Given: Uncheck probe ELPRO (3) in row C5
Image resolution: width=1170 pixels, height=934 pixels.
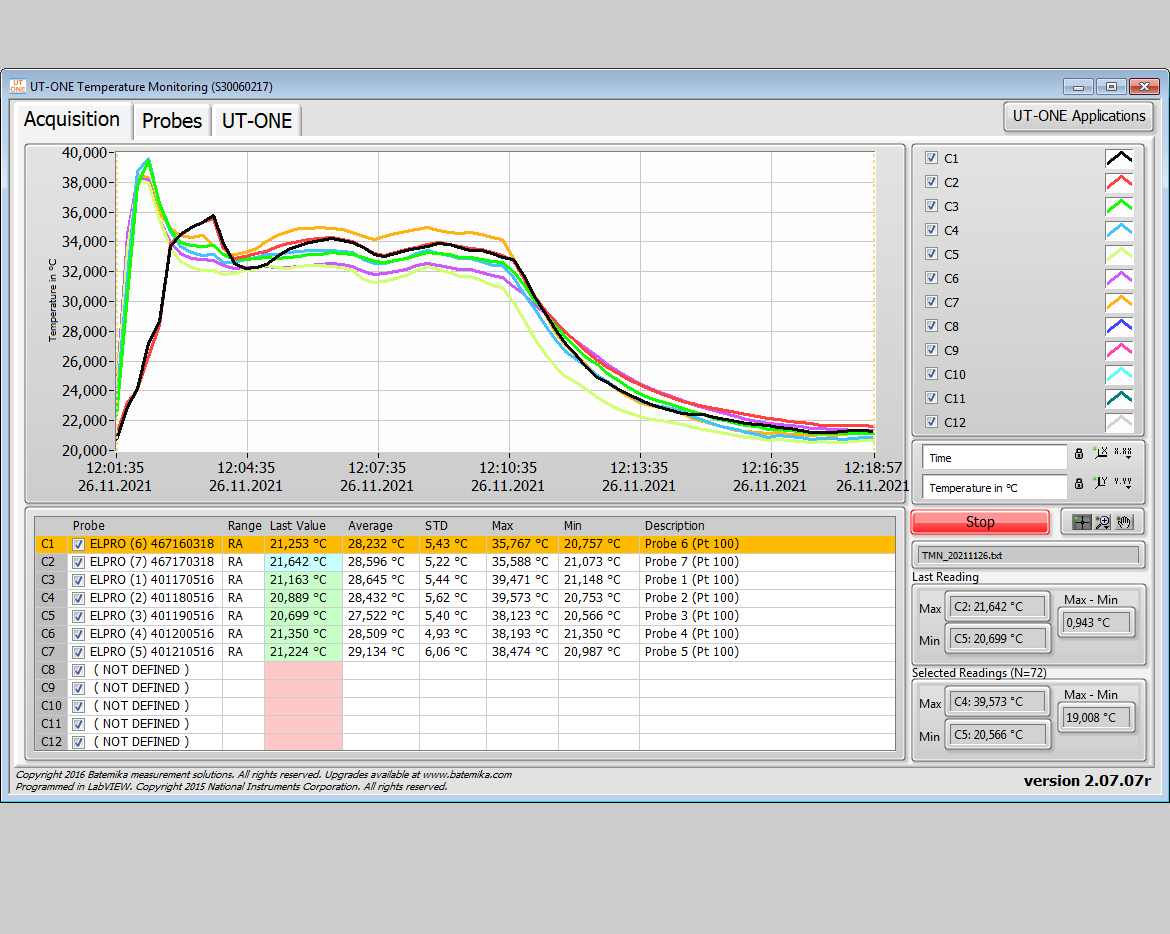Looking at the screenshot, I should (77, 615).
